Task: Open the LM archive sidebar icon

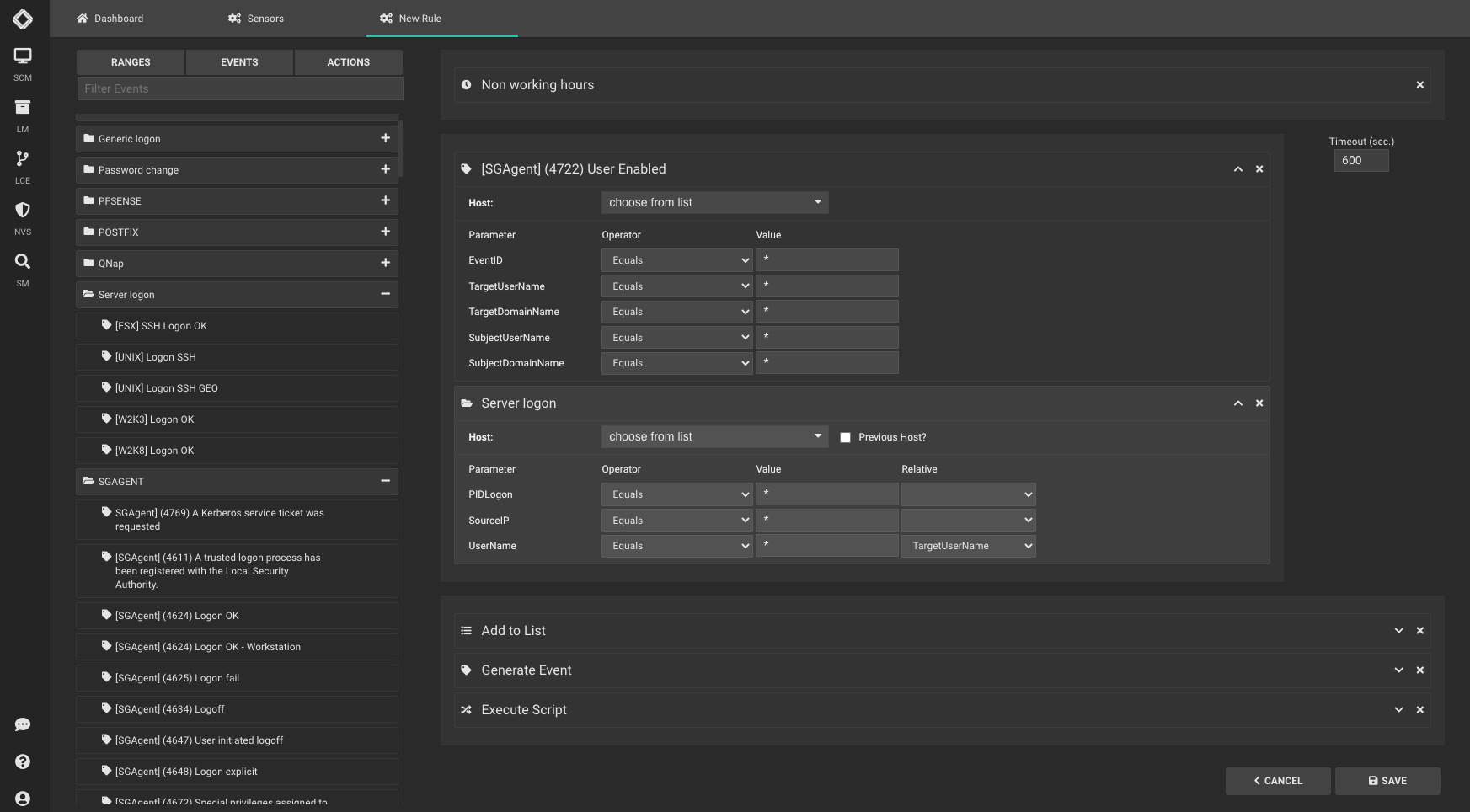Action: [x=23, y=108]
